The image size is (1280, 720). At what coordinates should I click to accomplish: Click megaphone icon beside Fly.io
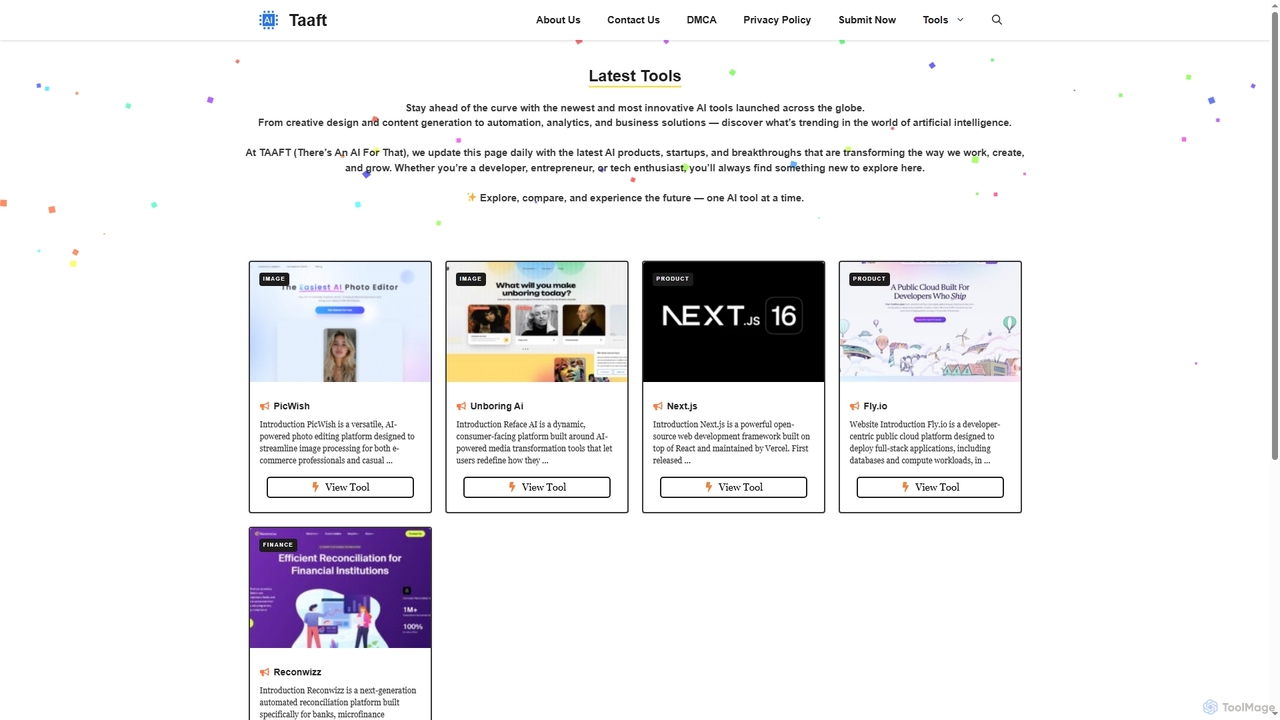click(x=855, y=406)
